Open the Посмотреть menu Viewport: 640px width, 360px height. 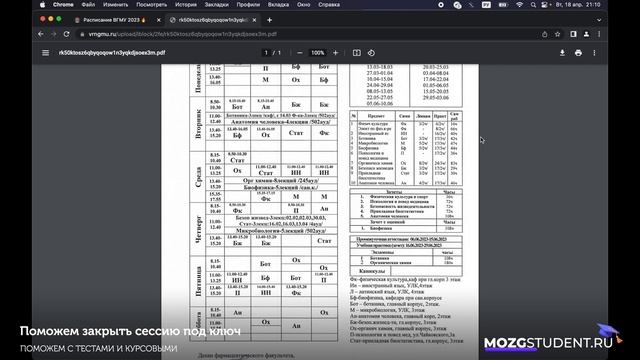[151, 5]
